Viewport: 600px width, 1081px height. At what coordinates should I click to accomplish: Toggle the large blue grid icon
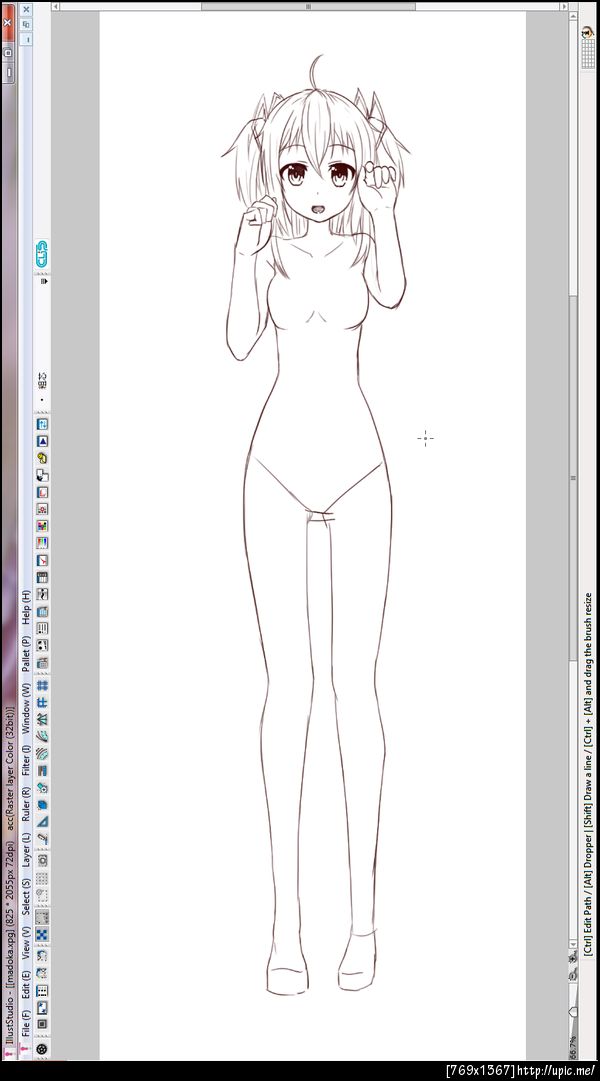pos(42,685)
